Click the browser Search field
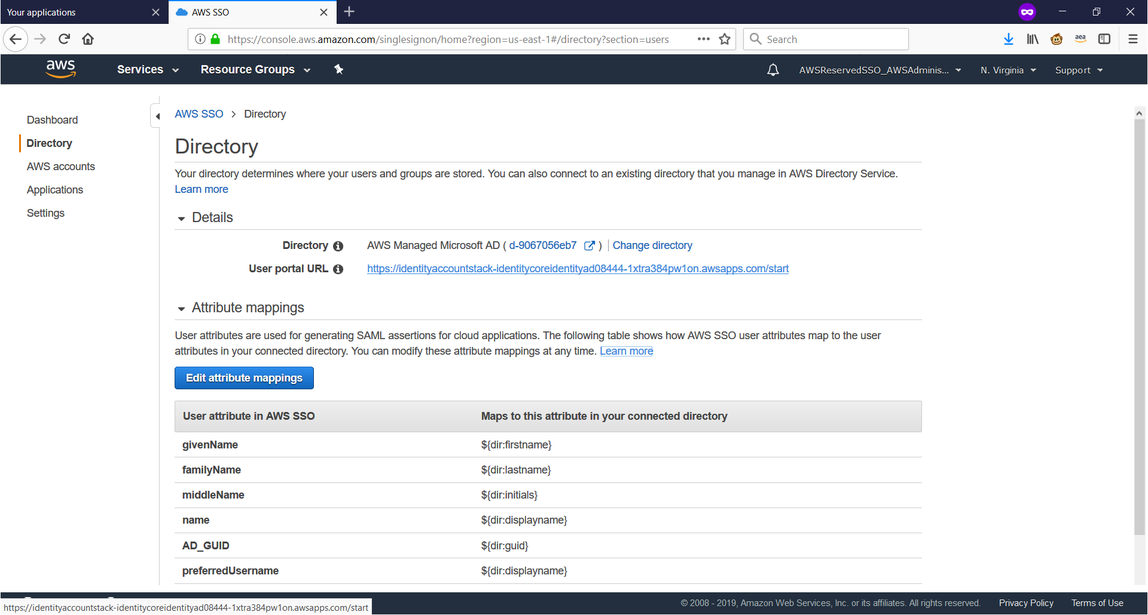The image size is (1148, 615). pos(826,40)
